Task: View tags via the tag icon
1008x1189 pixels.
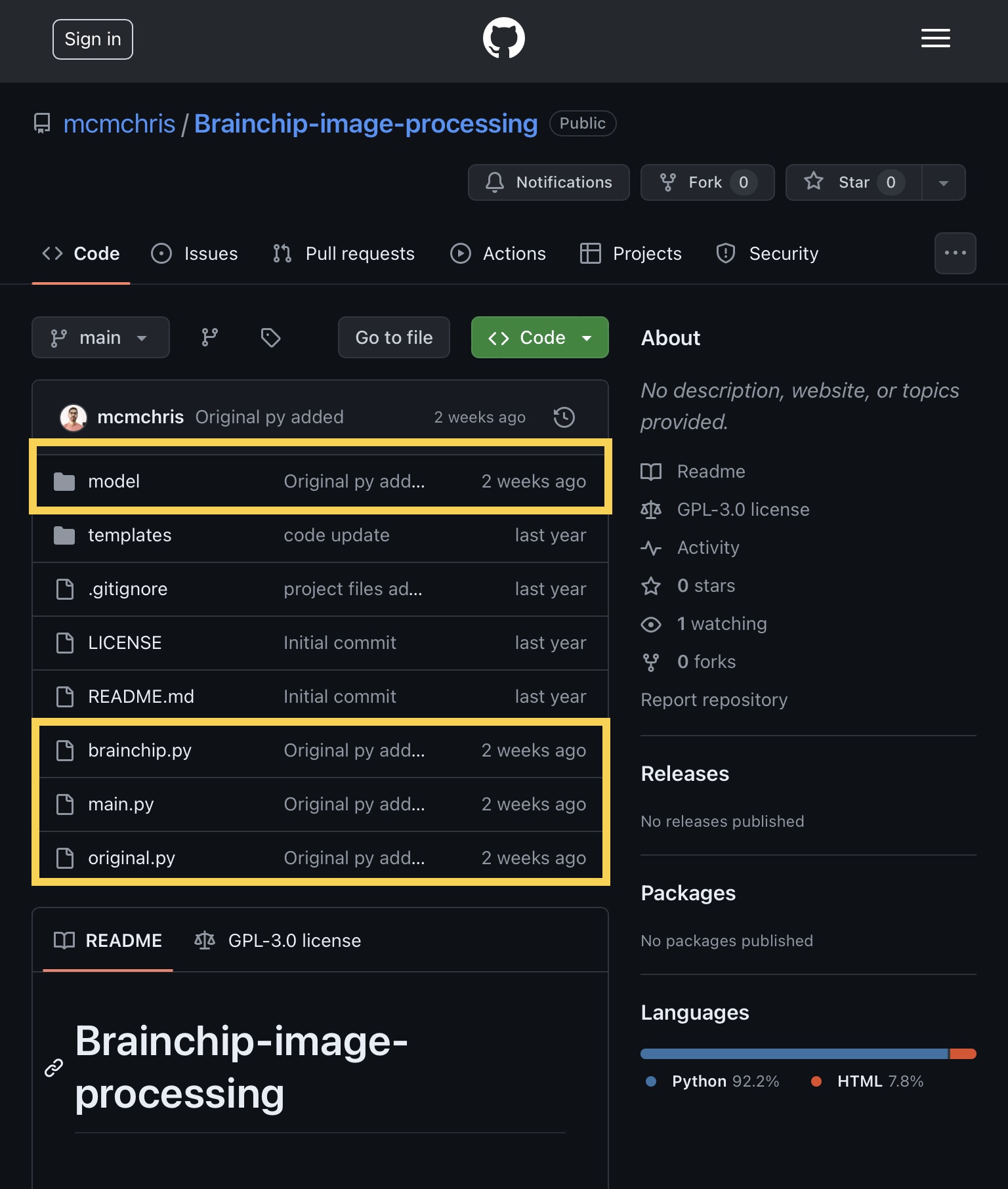Action: (270, 337)
